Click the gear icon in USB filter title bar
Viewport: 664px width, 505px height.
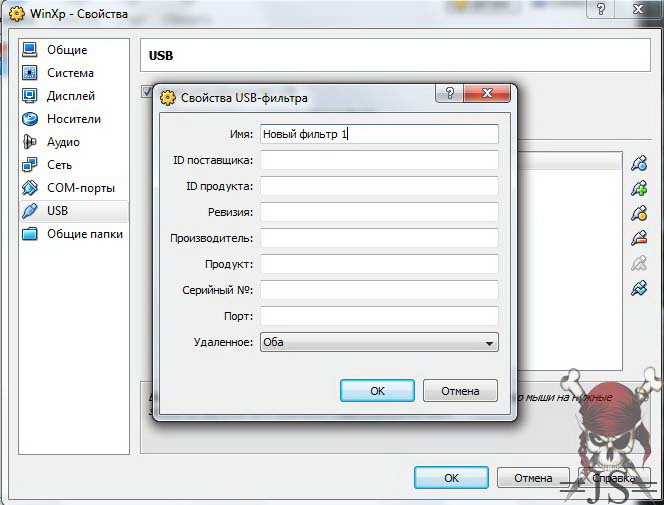(x=168, y=98)
